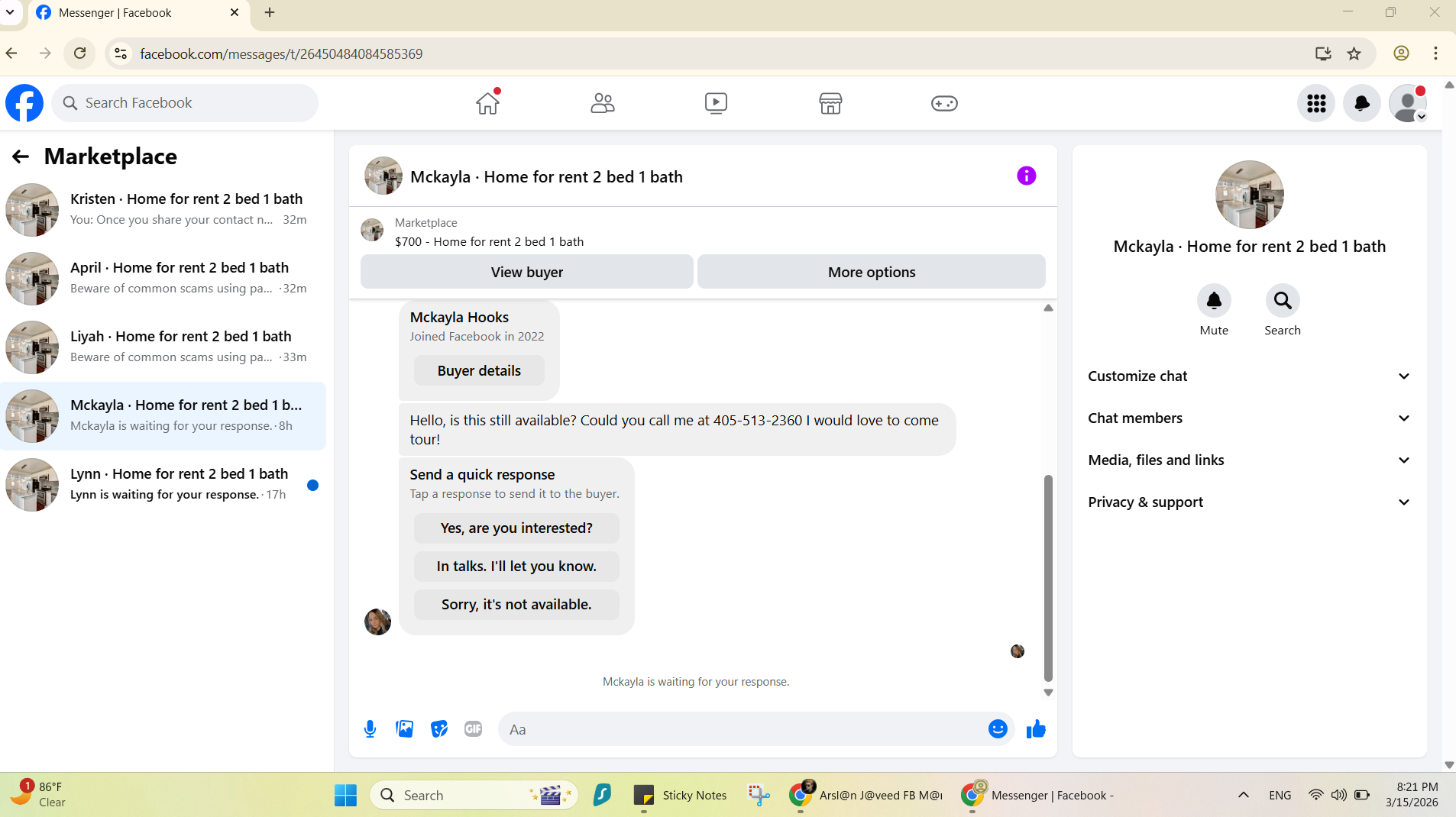Select the Mckayla conversation in list
Image resolution: width=1456 pixels, height=817 pixels.
[163, 416]
